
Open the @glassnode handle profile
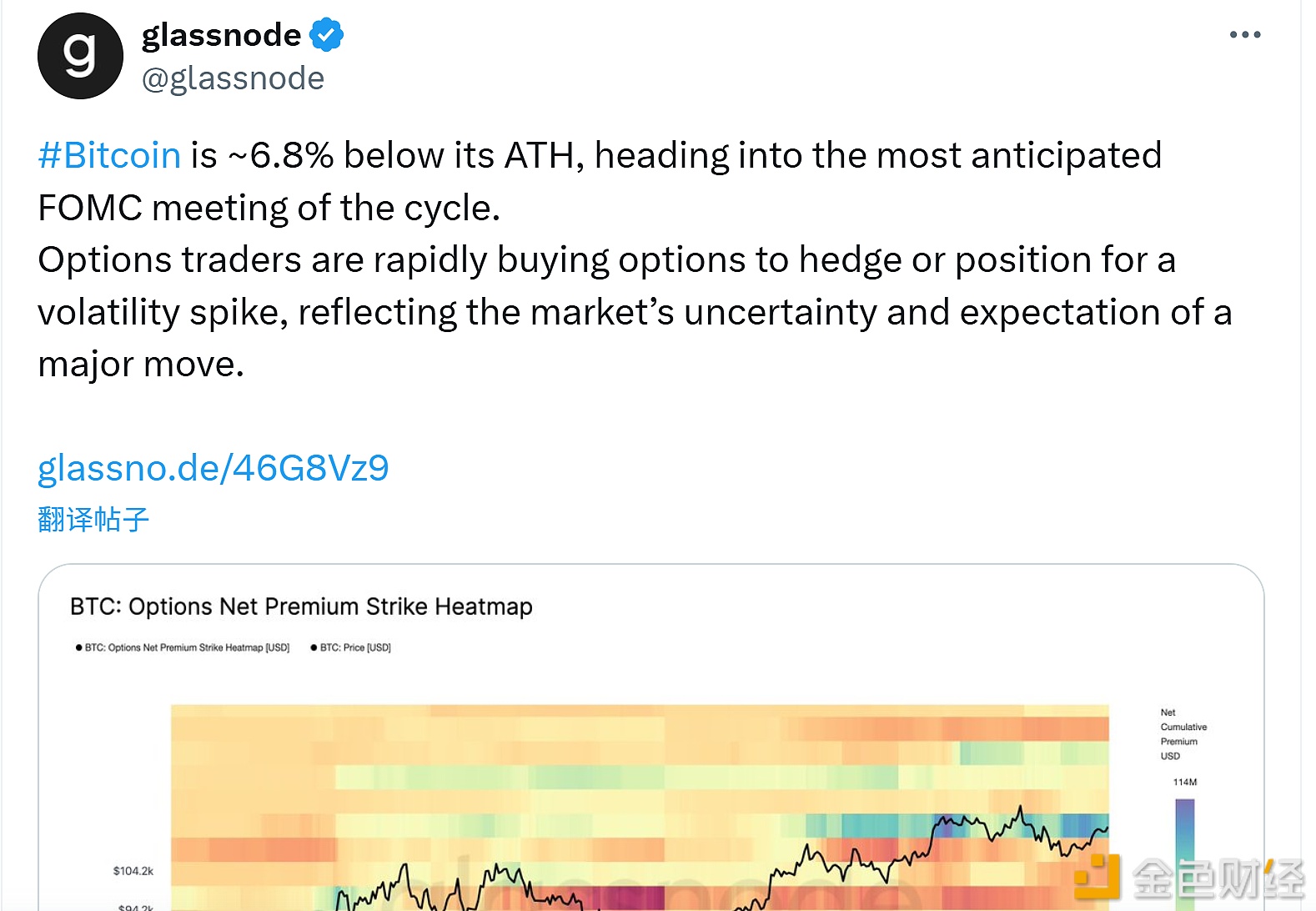pyautogui.click(x=233, y=78)
